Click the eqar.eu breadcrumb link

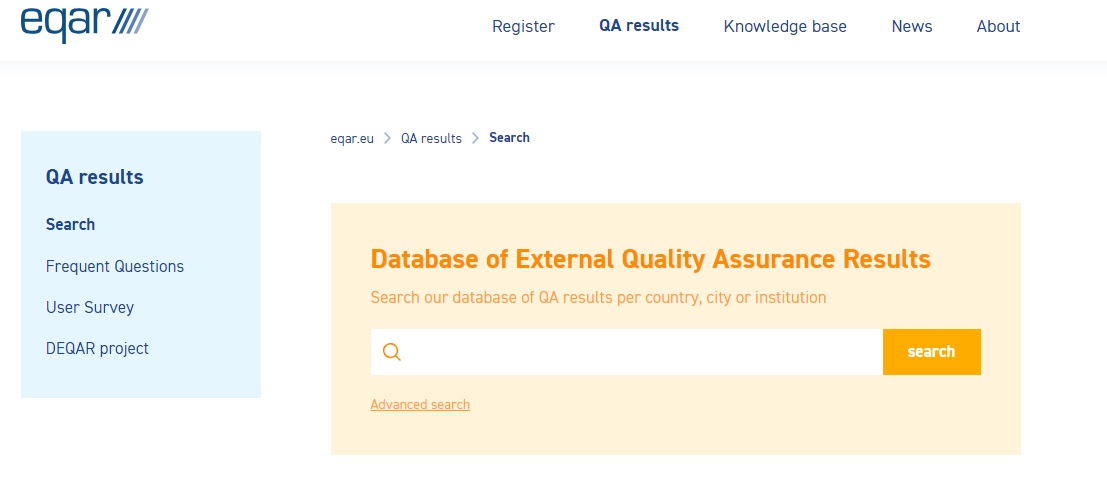(352, 138)
